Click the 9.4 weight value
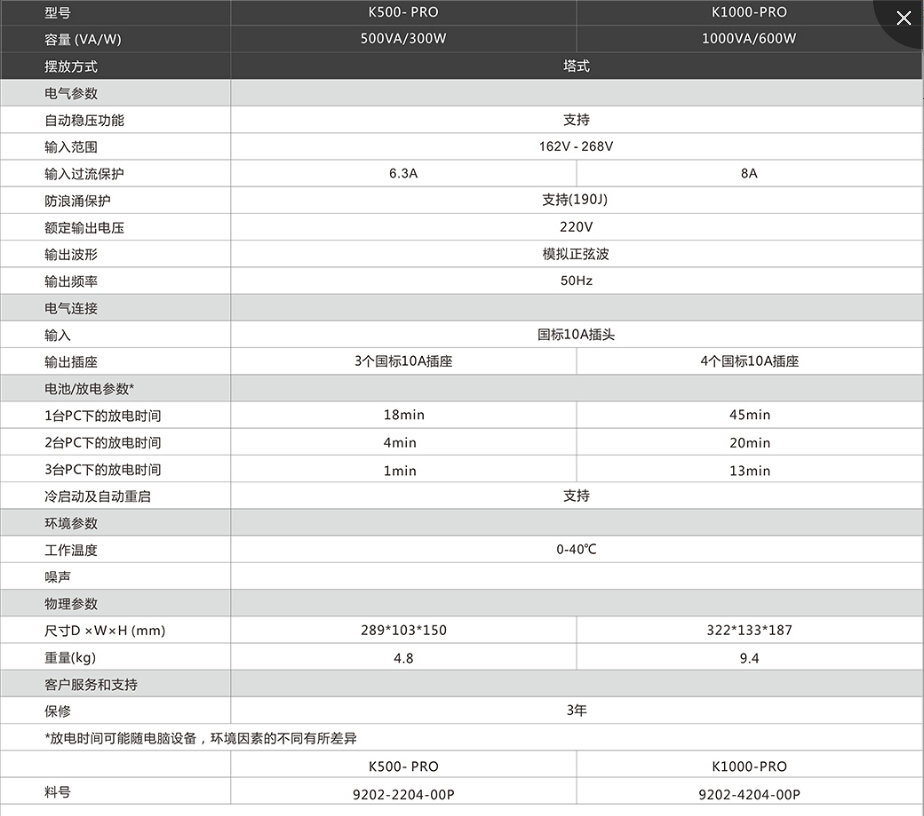Screen dimensions: 924x816 749,658
